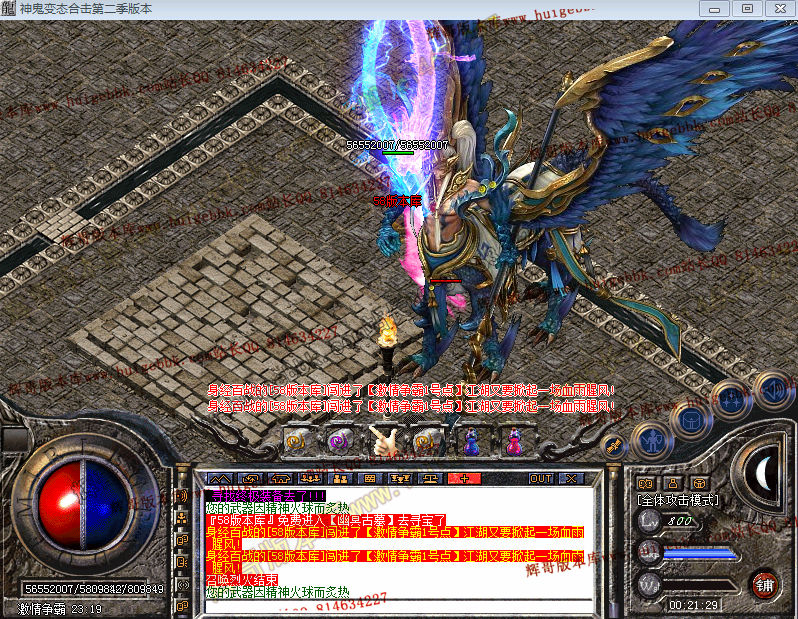
Task: Click the timer 00:21:29
Action: tap(693, 605)
